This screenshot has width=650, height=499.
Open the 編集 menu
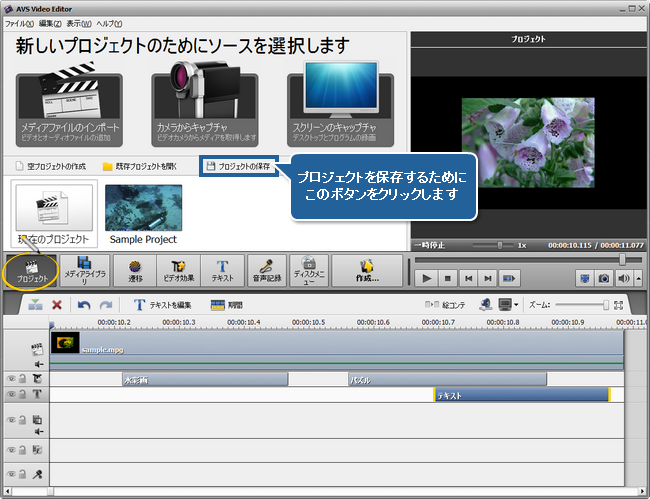50,22
